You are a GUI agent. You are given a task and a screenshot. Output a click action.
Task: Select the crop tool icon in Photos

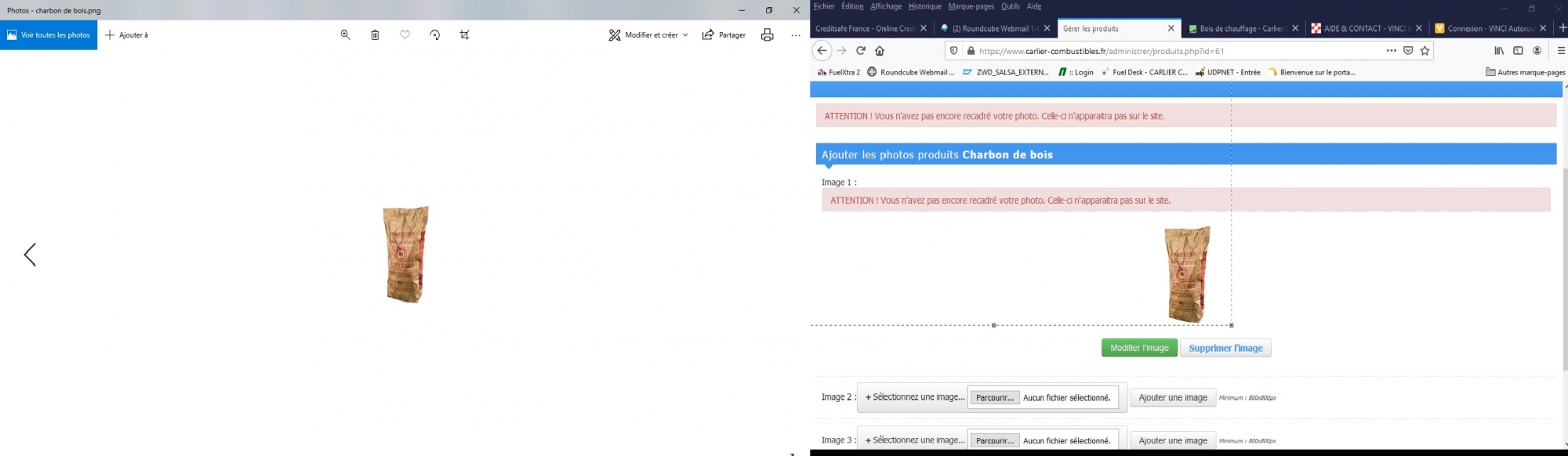point(465,34)
